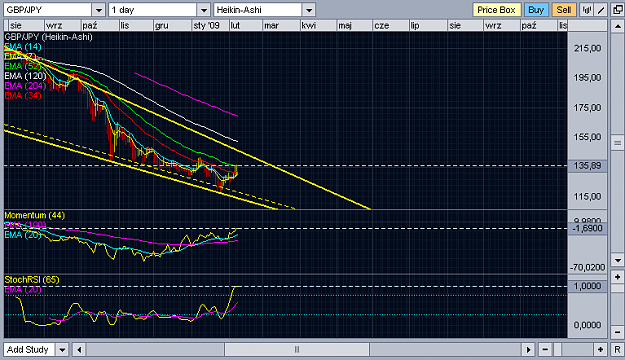Click the vertical scale center handle

617,143
